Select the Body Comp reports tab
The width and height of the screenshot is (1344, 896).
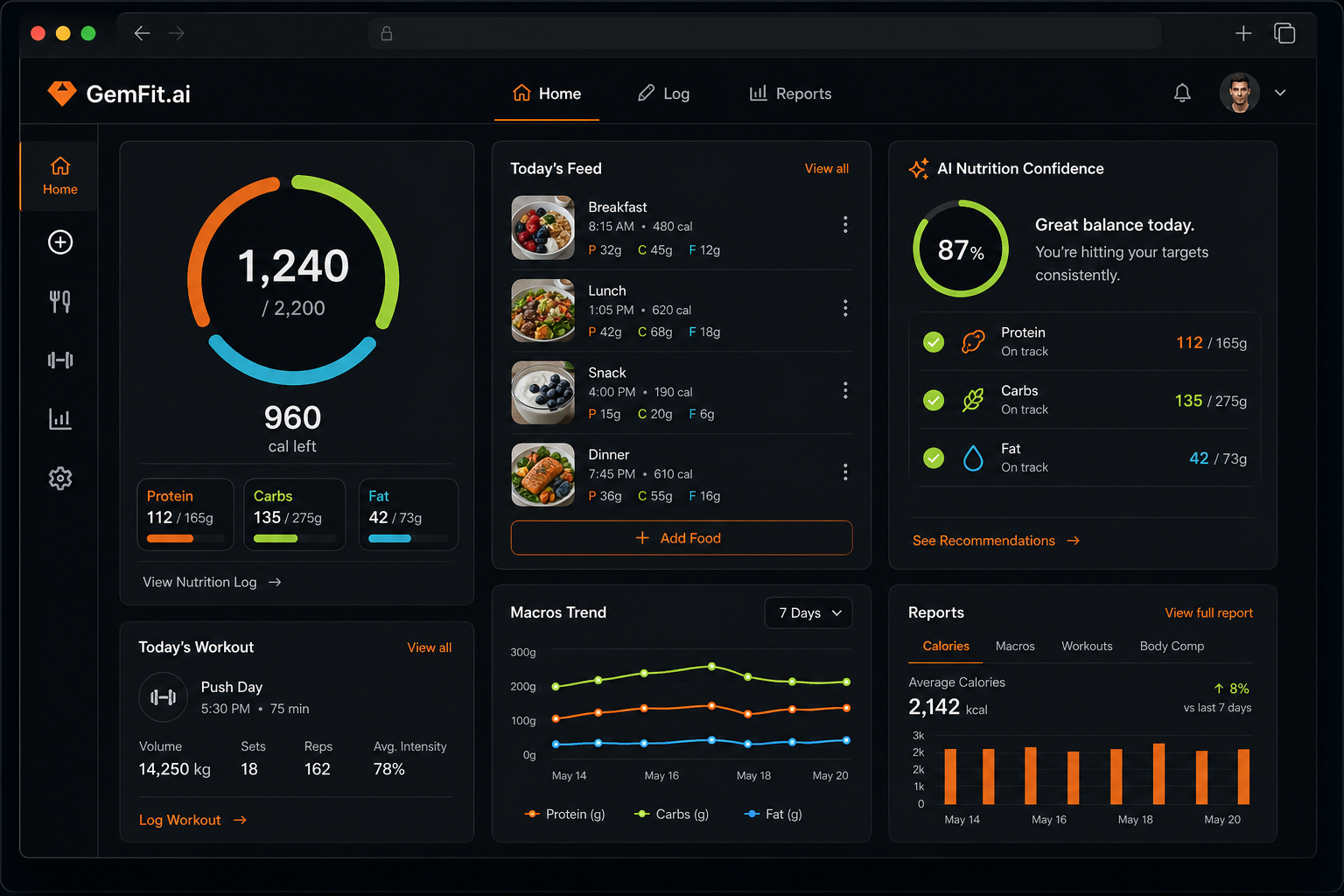click(1172, 646)
